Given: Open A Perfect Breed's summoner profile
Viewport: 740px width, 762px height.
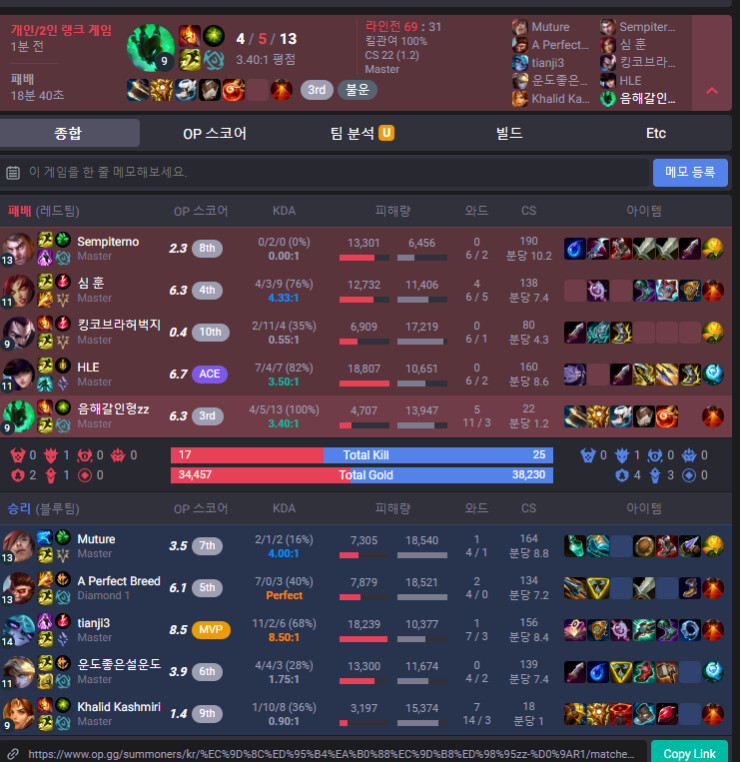Looking at the screenshot, I should point(119,581).
